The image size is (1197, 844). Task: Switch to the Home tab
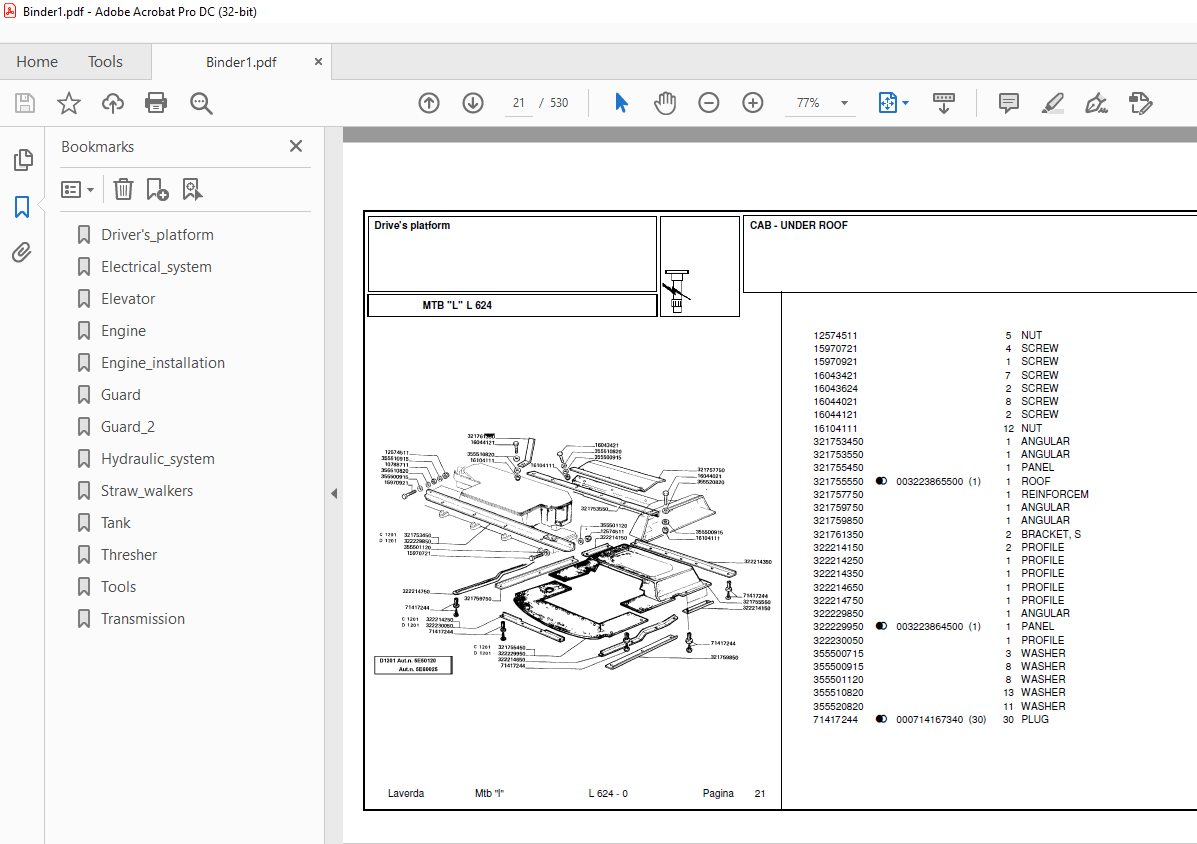click(37, 62)
